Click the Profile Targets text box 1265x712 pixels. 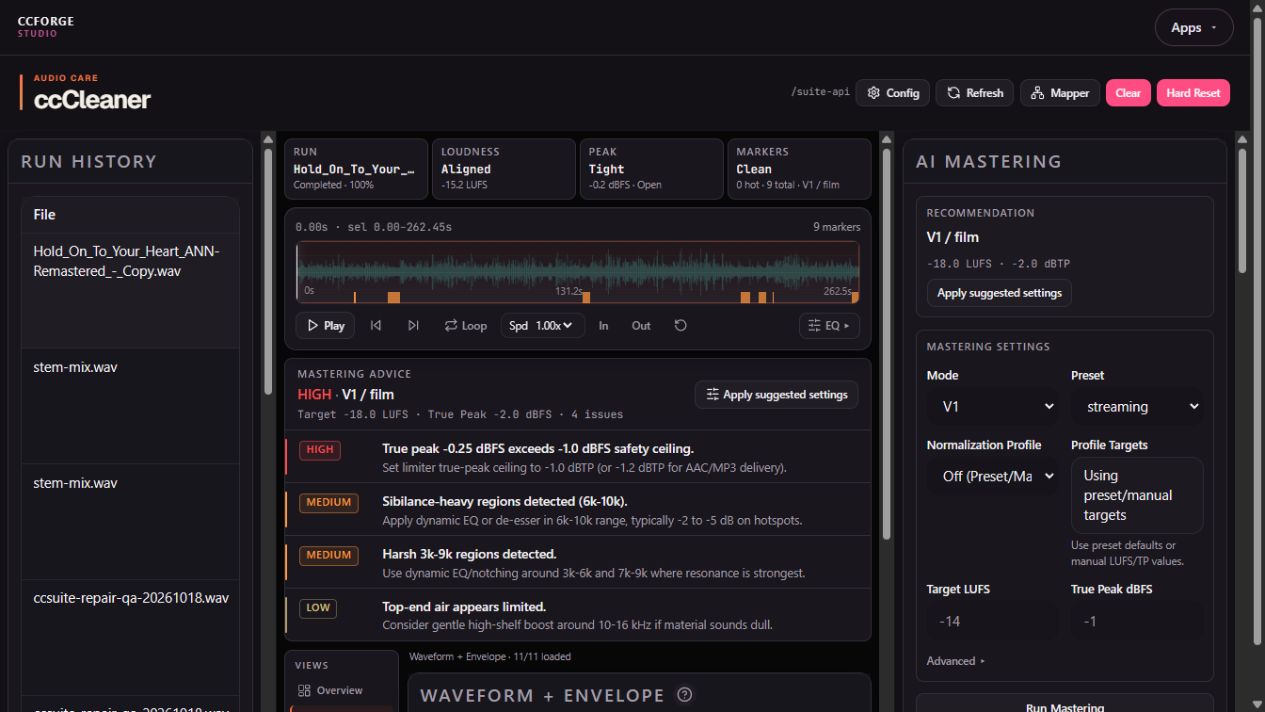click(x=1137, y=495)
